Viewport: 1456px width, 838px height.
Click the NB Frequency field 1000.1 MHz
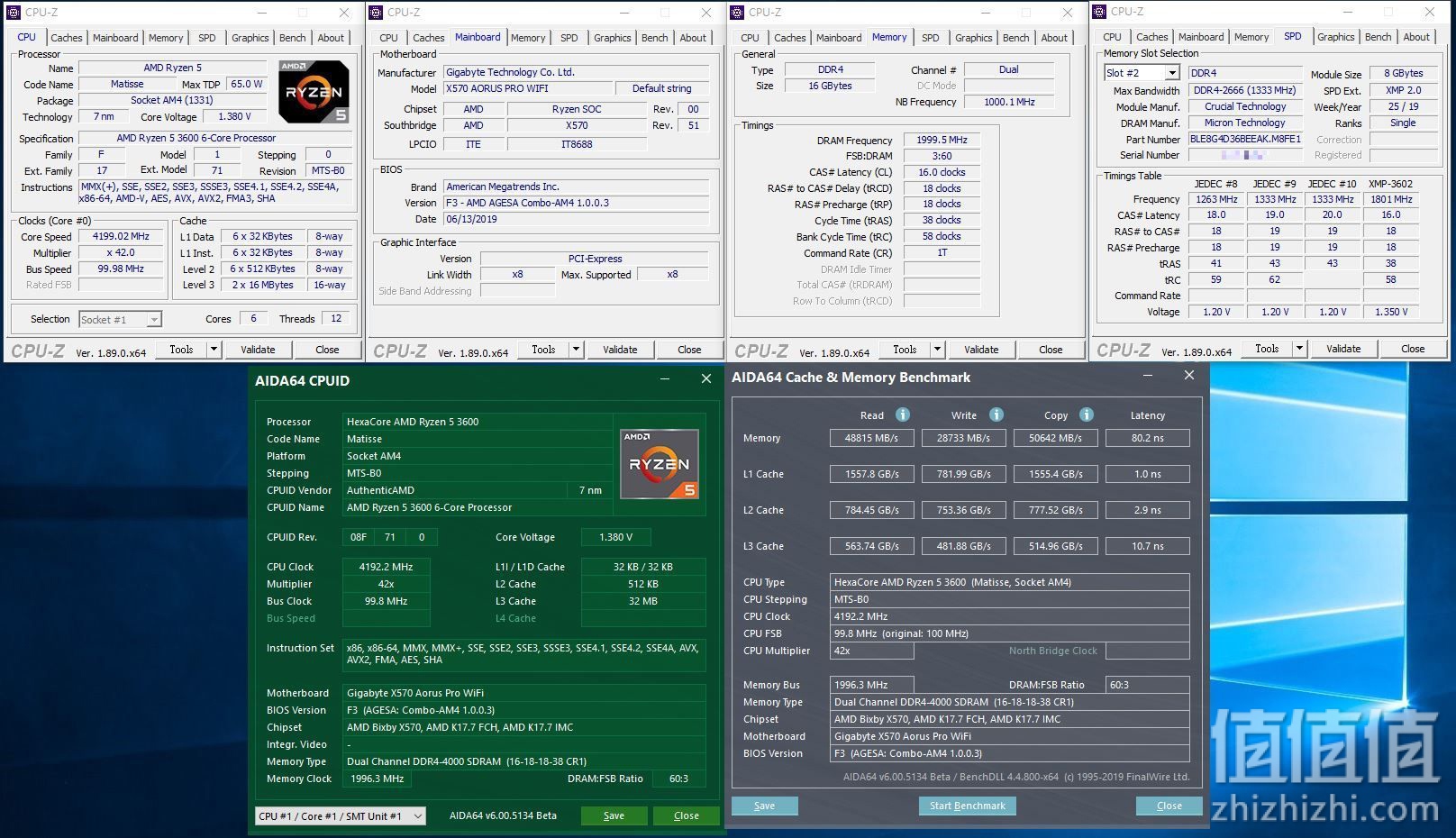tap(1009, 102)
